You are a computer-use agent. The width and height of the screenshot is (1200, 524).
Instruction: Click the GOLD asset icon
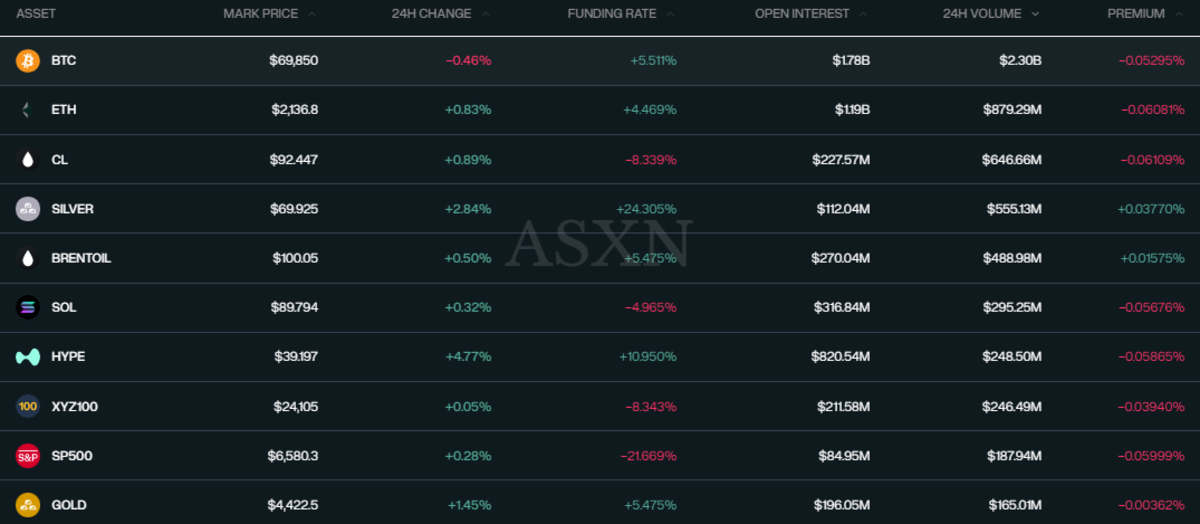coord(28,505)
